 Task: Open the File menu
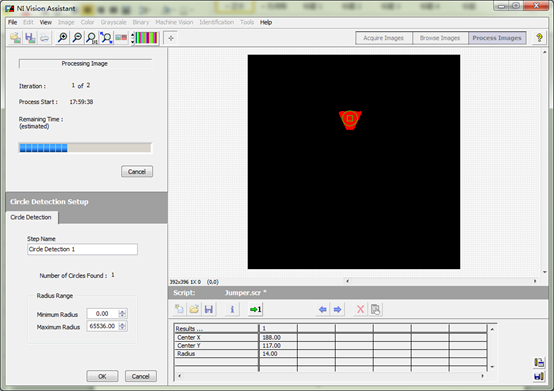point(12,22)
